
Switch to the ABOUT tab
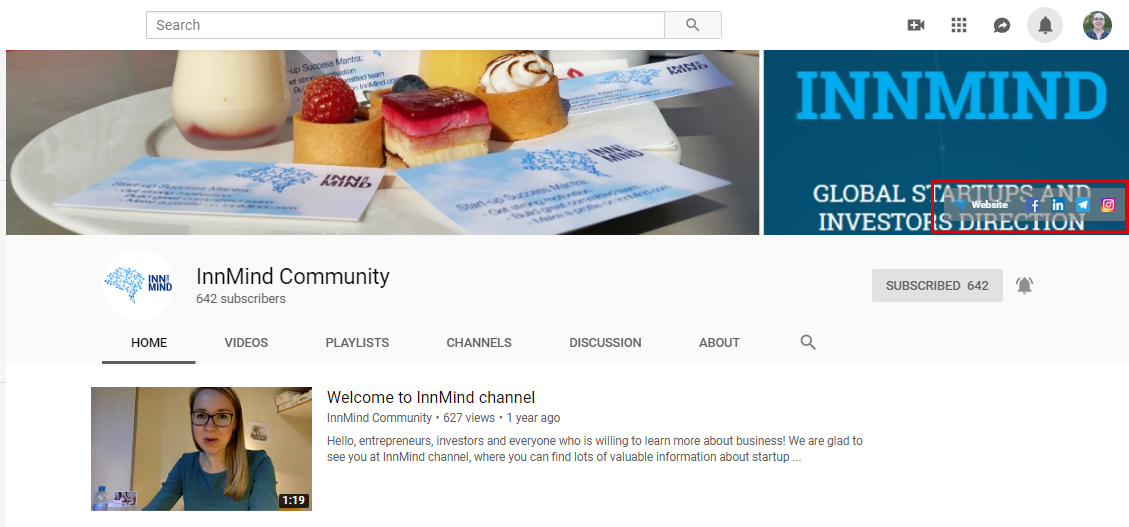pos(719,343)
